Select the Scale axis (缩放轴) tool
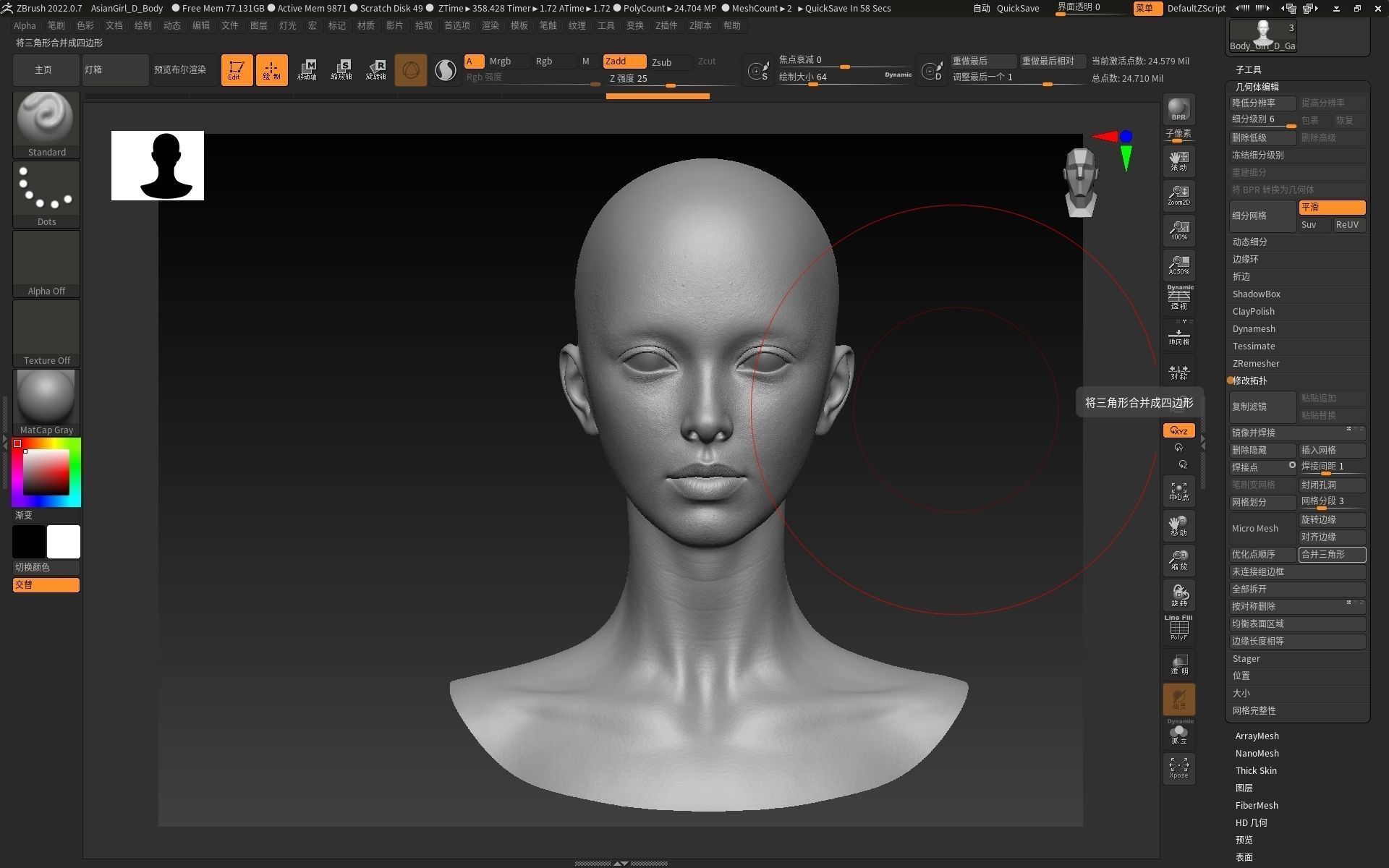 tap(341, 70)
